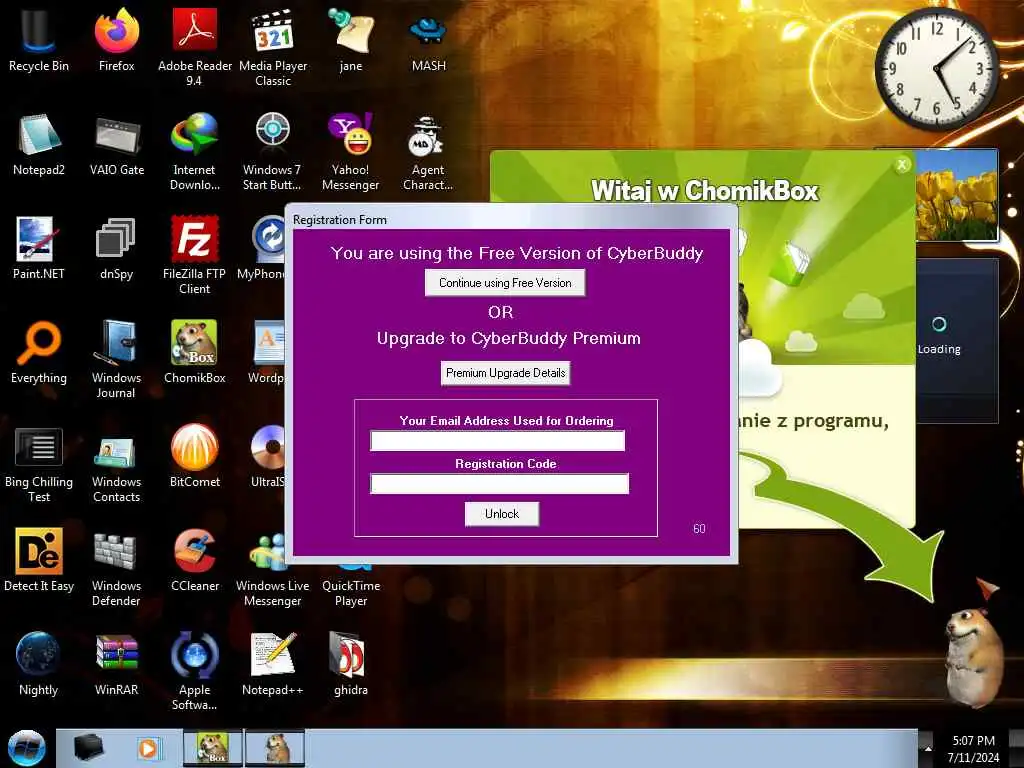Open the jane desktop icon

pyautogui.click(x=351, y=40)
